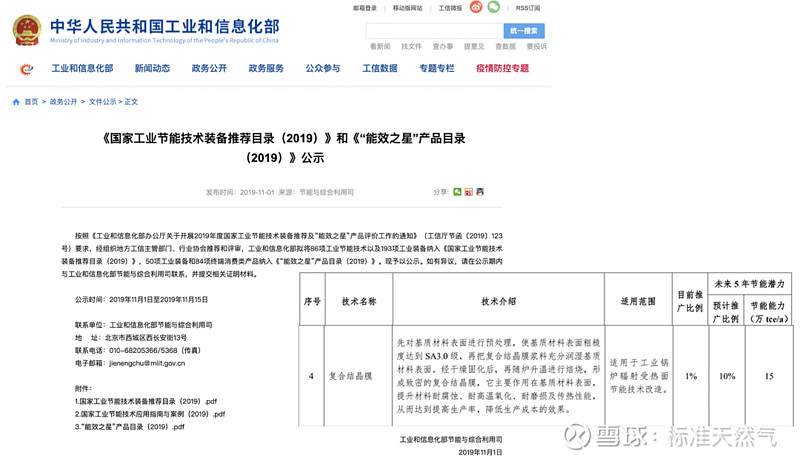Share article via QQ penguin icon

[480, 192]
